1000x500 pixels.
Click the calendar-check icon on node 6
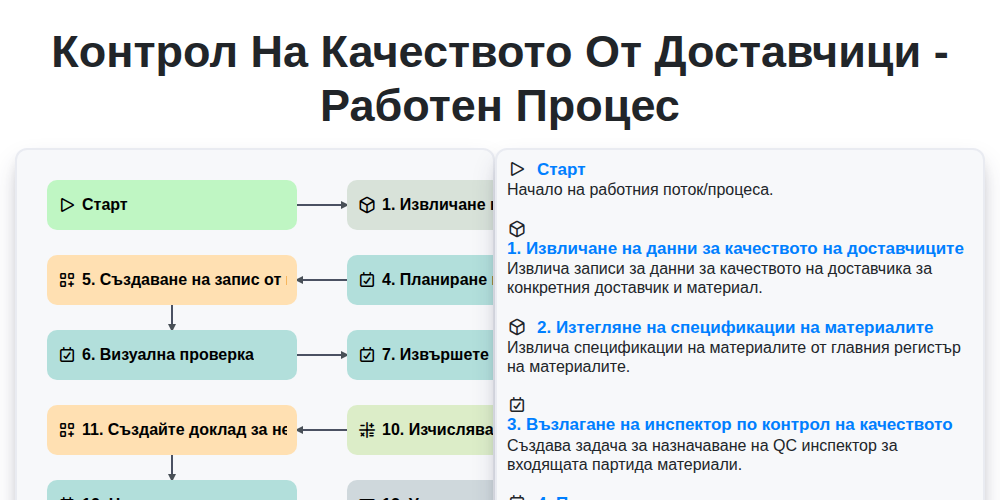(x=67, y=355)
